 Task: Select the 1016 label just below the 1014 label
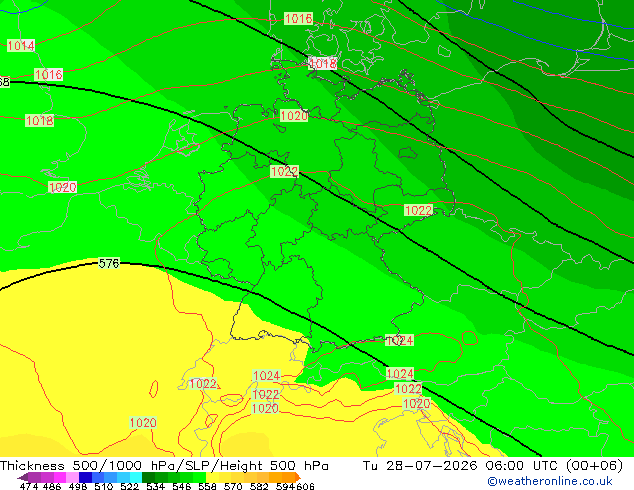pos(49,74)
